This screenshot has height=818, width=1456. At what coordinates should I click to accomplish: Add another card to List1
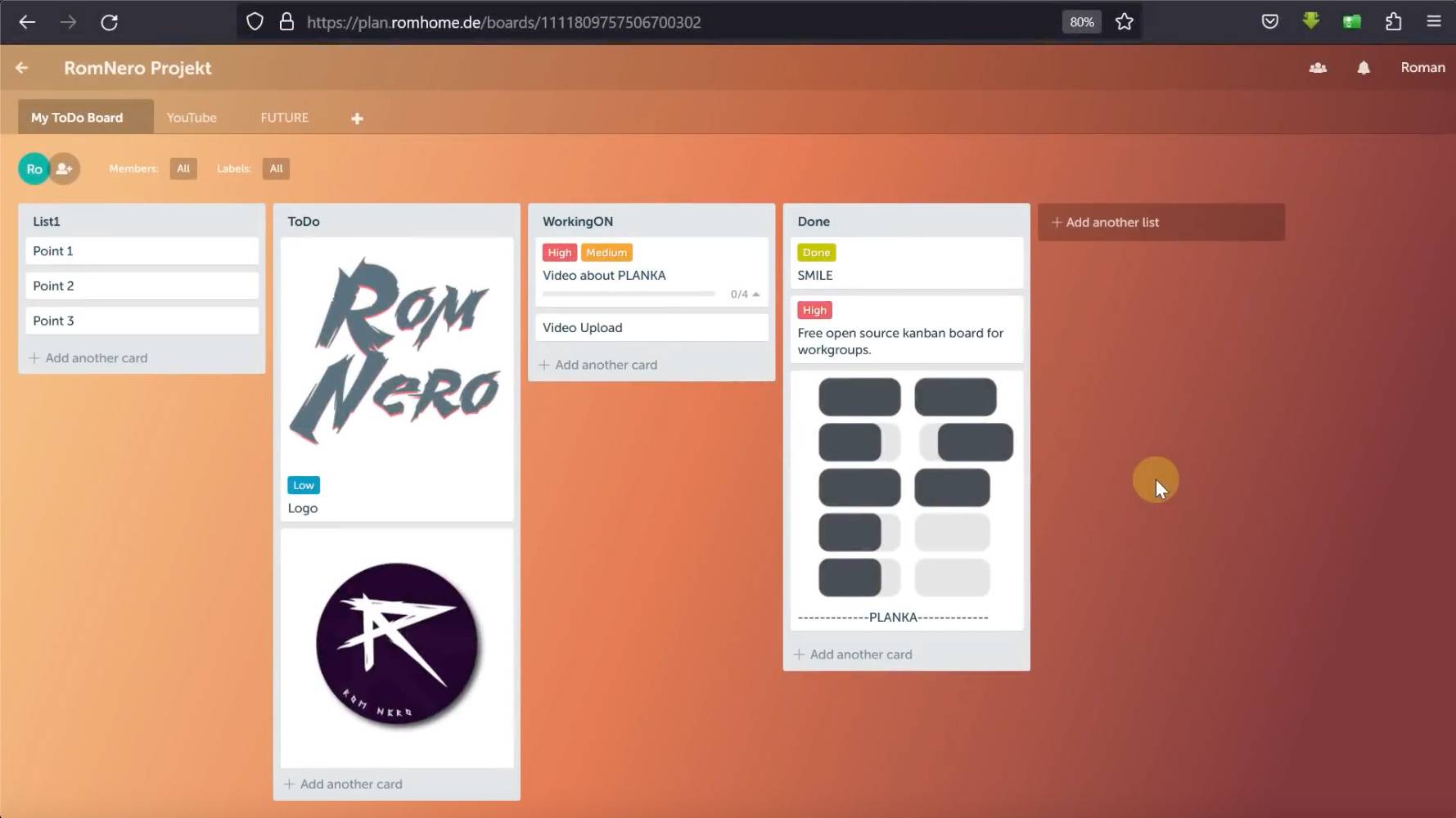[88, 357]
